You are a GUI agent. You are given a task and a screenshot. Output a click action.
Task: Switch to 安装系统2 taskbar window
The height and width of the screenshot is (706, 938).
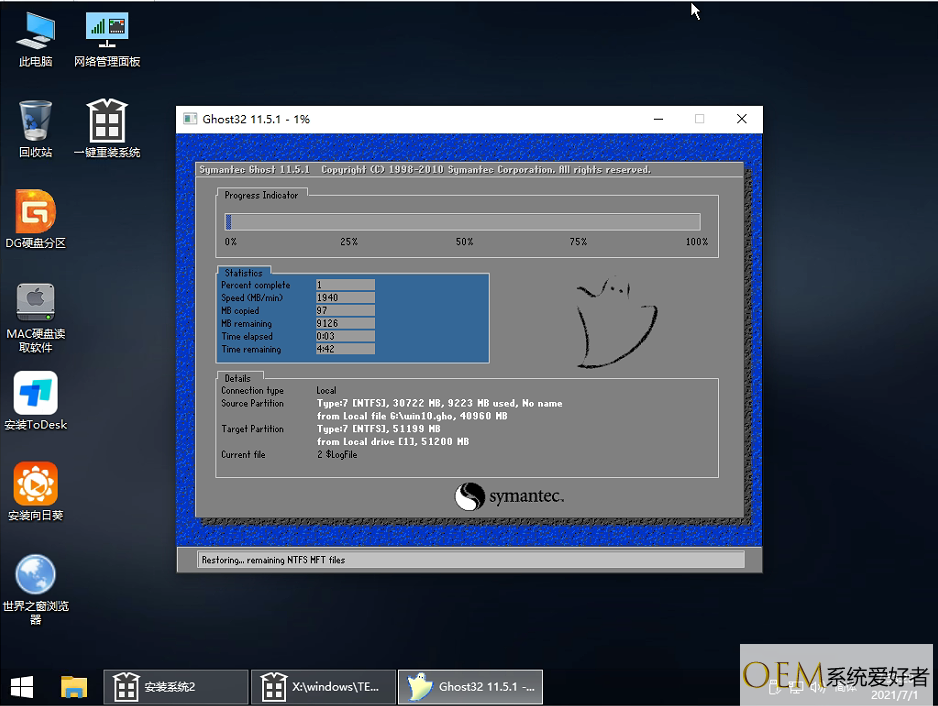(x=176, y=687)
